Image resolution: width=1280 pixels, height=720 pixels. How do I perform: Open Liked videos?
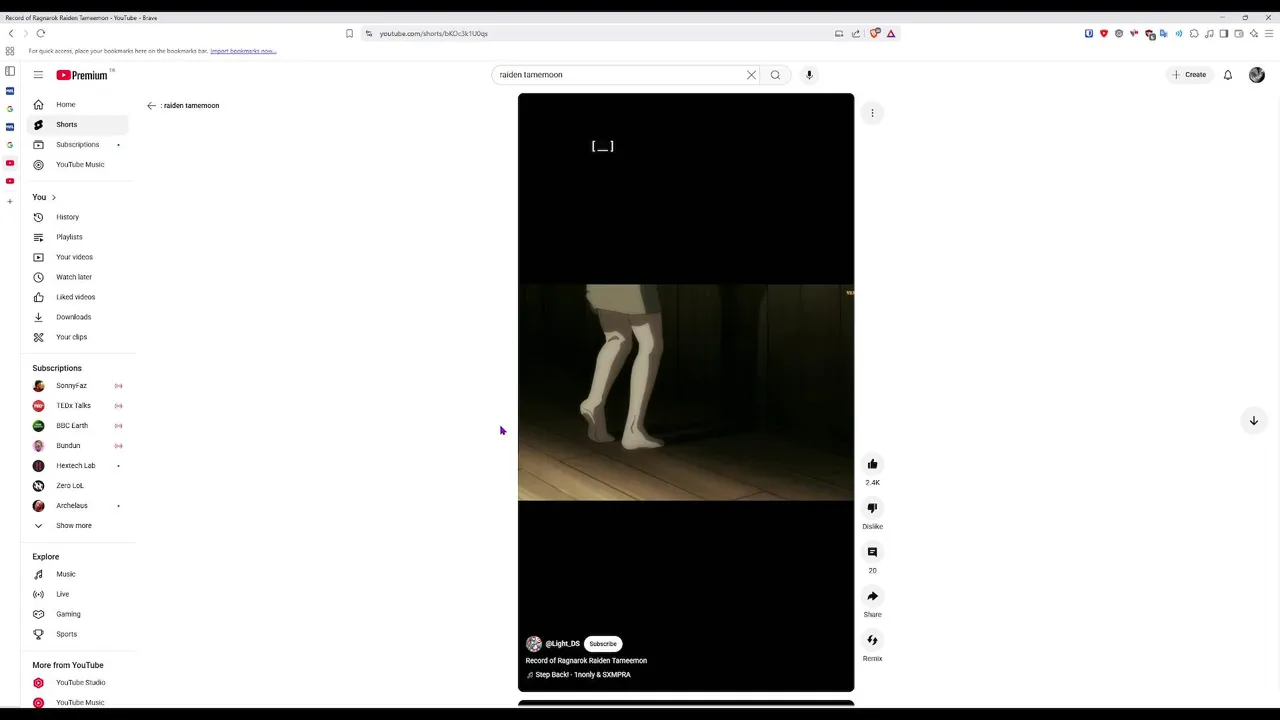(x=78, y=297)
